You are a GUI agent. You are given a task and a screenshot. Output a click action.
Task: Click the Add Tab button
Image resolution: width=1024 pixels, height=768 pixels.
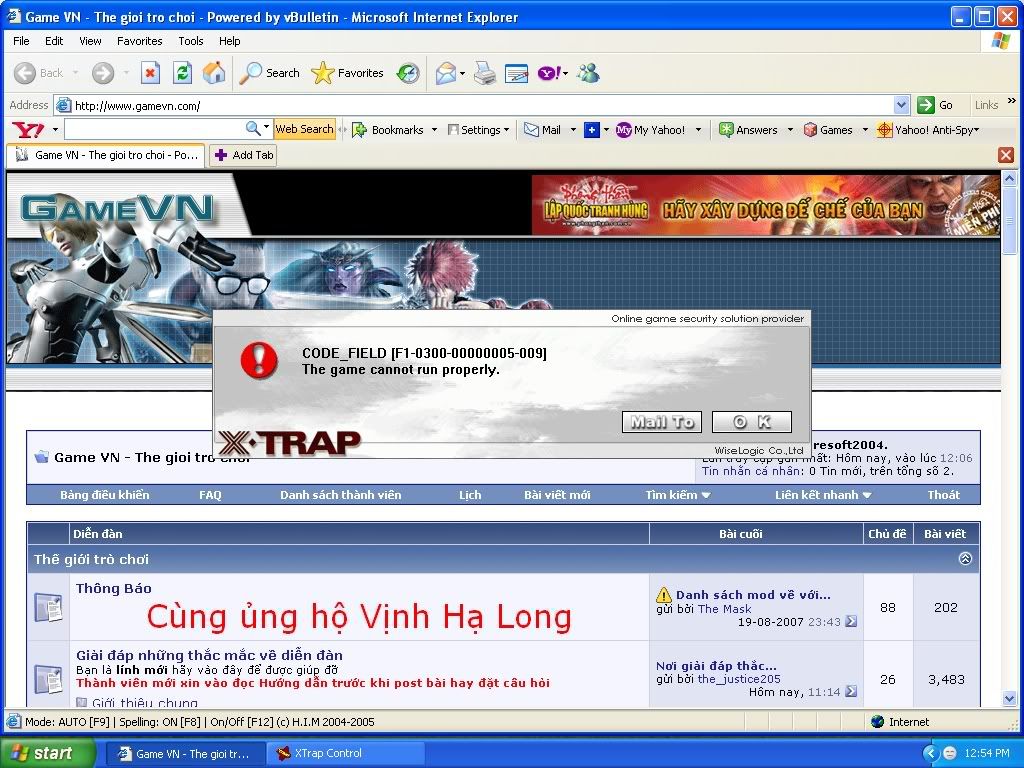(244, 155)
